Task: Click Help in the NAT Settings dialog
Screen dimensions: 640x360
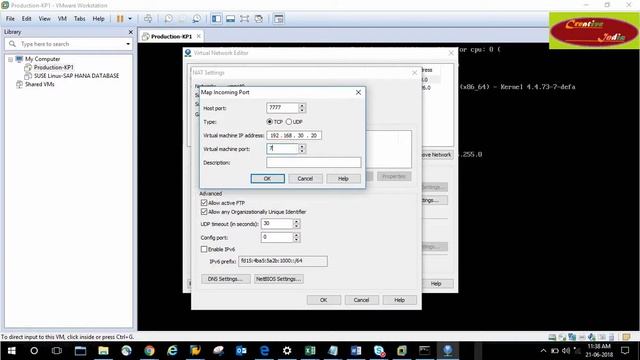Action: click(x=400, y=300)
